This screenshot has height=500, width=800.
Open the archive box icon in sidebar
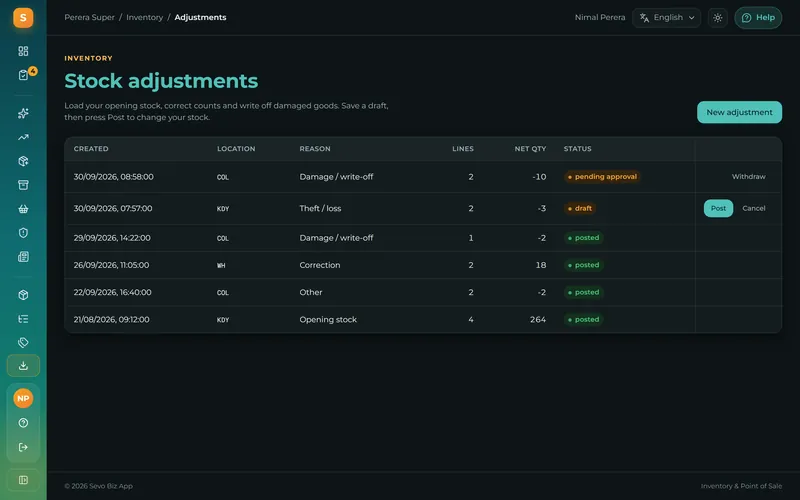click(x=23, y=185)
